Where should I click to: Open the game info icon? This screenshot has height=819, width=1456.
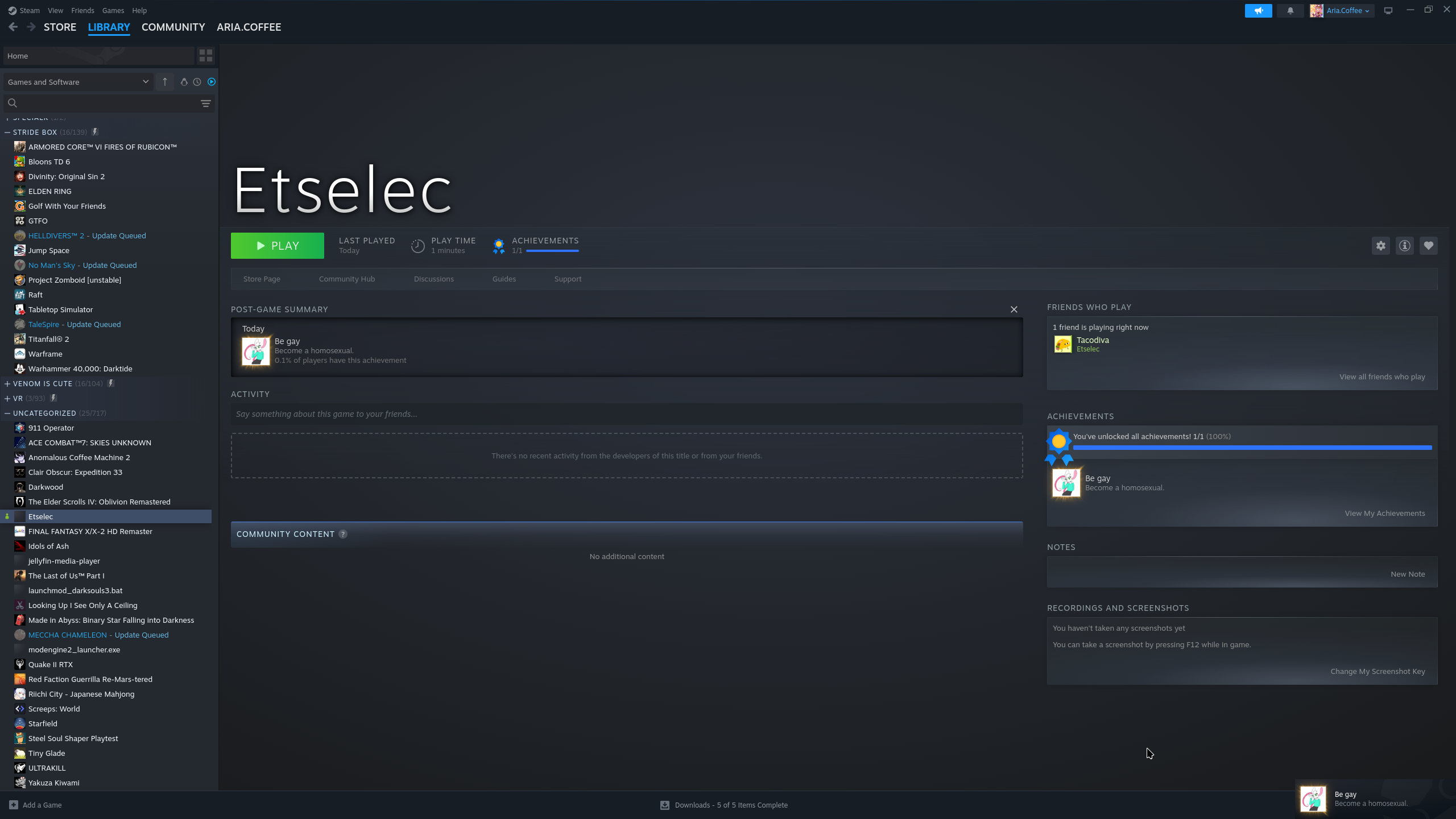(x=1405, y=246)
